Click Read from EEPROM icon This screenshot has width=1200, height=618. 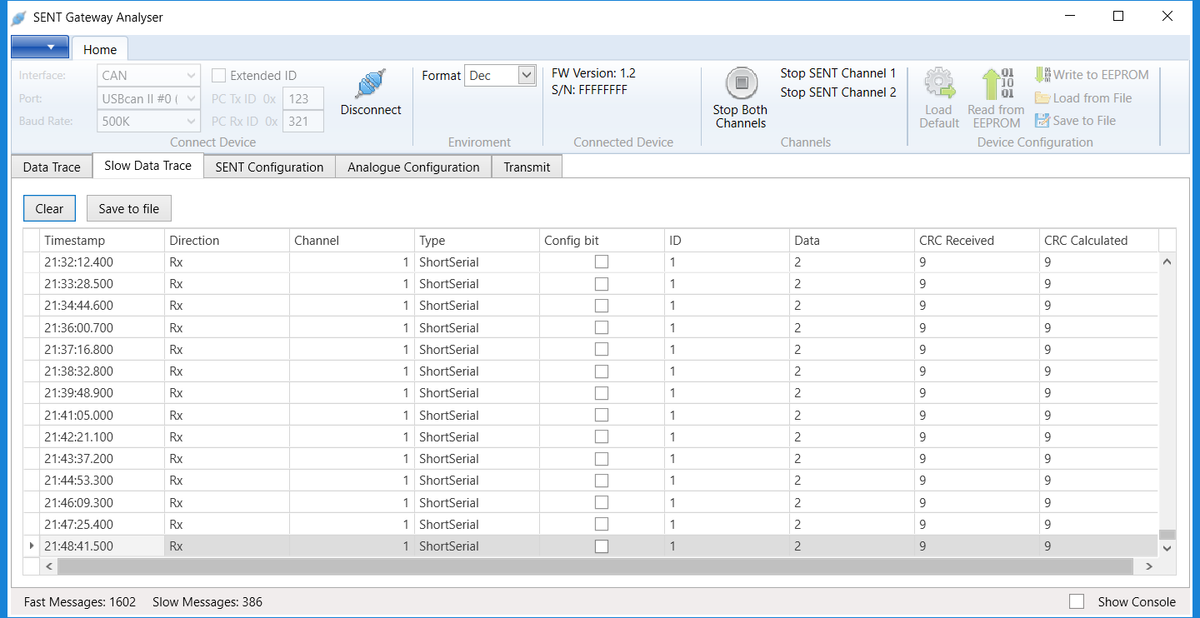click(996, 84)
